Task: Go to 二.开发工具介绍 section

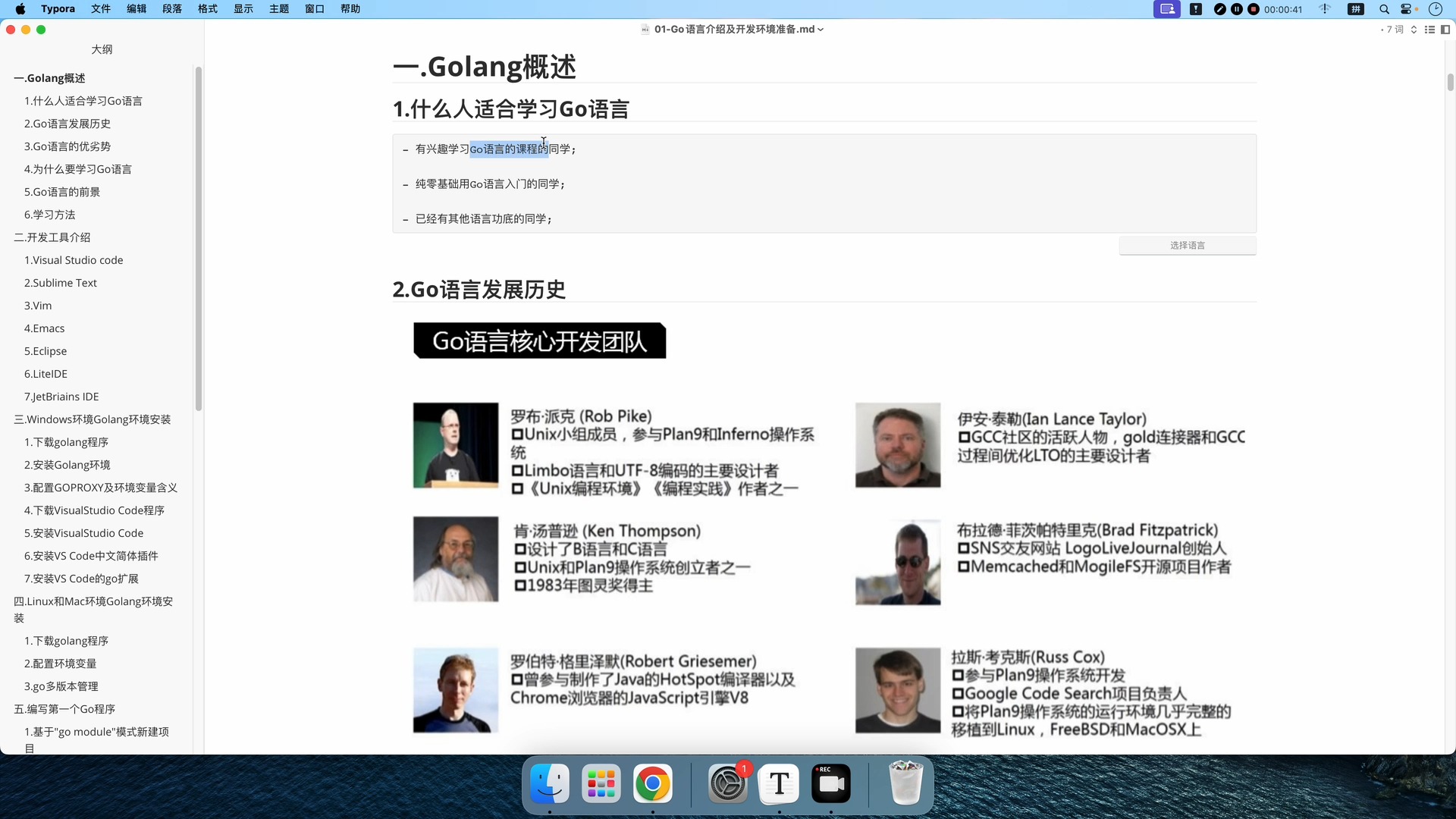Action: click(x=52, y=237)
